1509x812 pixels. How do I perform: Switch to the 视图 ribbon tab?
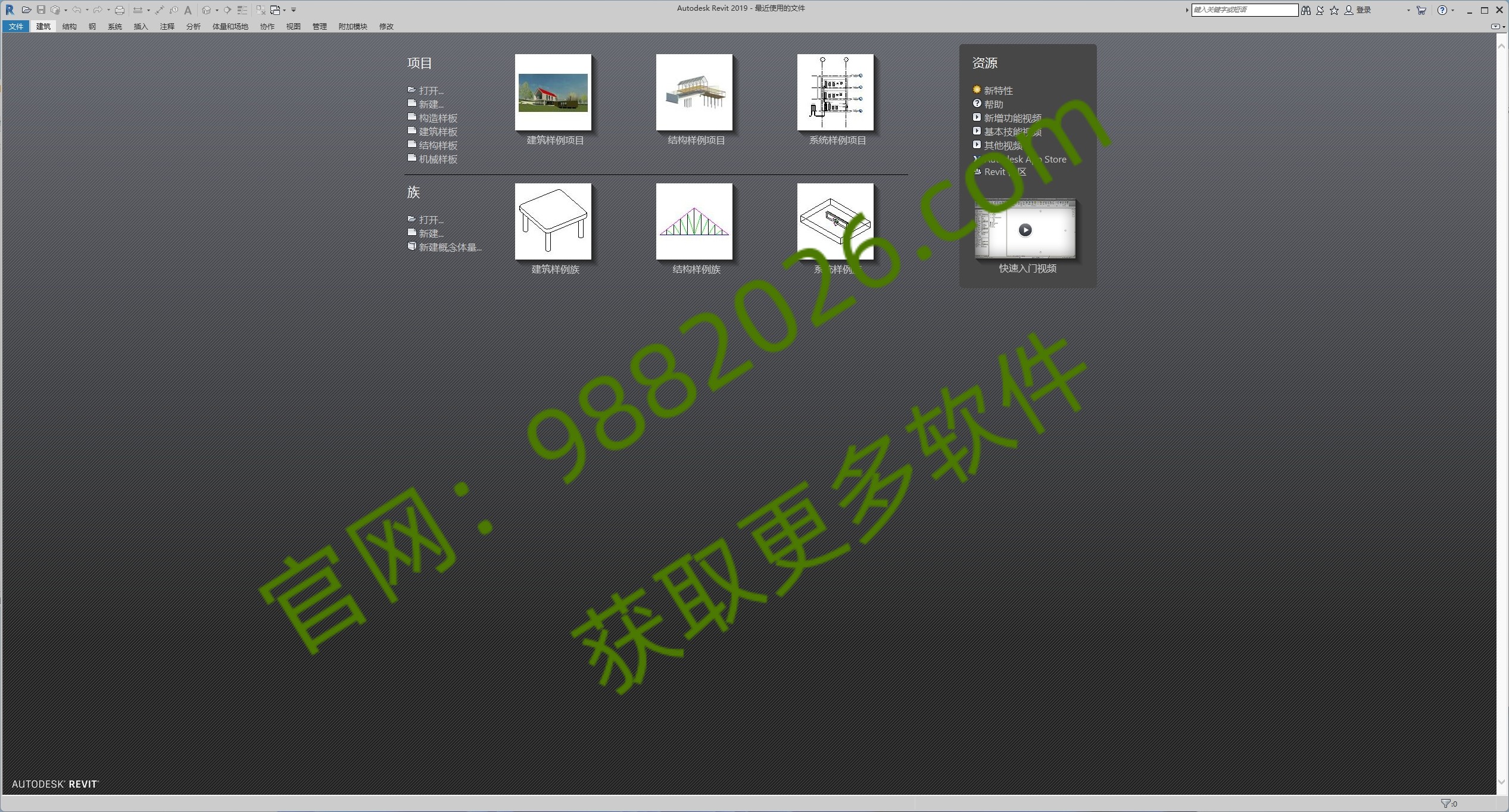(x=293, y=26)
